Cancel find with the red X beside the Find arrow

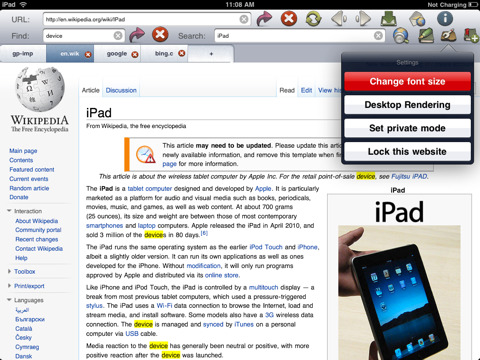coord(160,35)
